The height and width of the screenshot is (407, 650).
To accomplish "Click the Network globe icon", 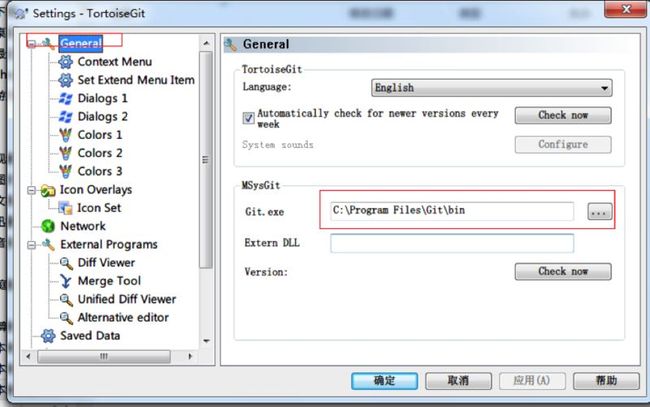I will pyautogui.click(x=48, y=226).
